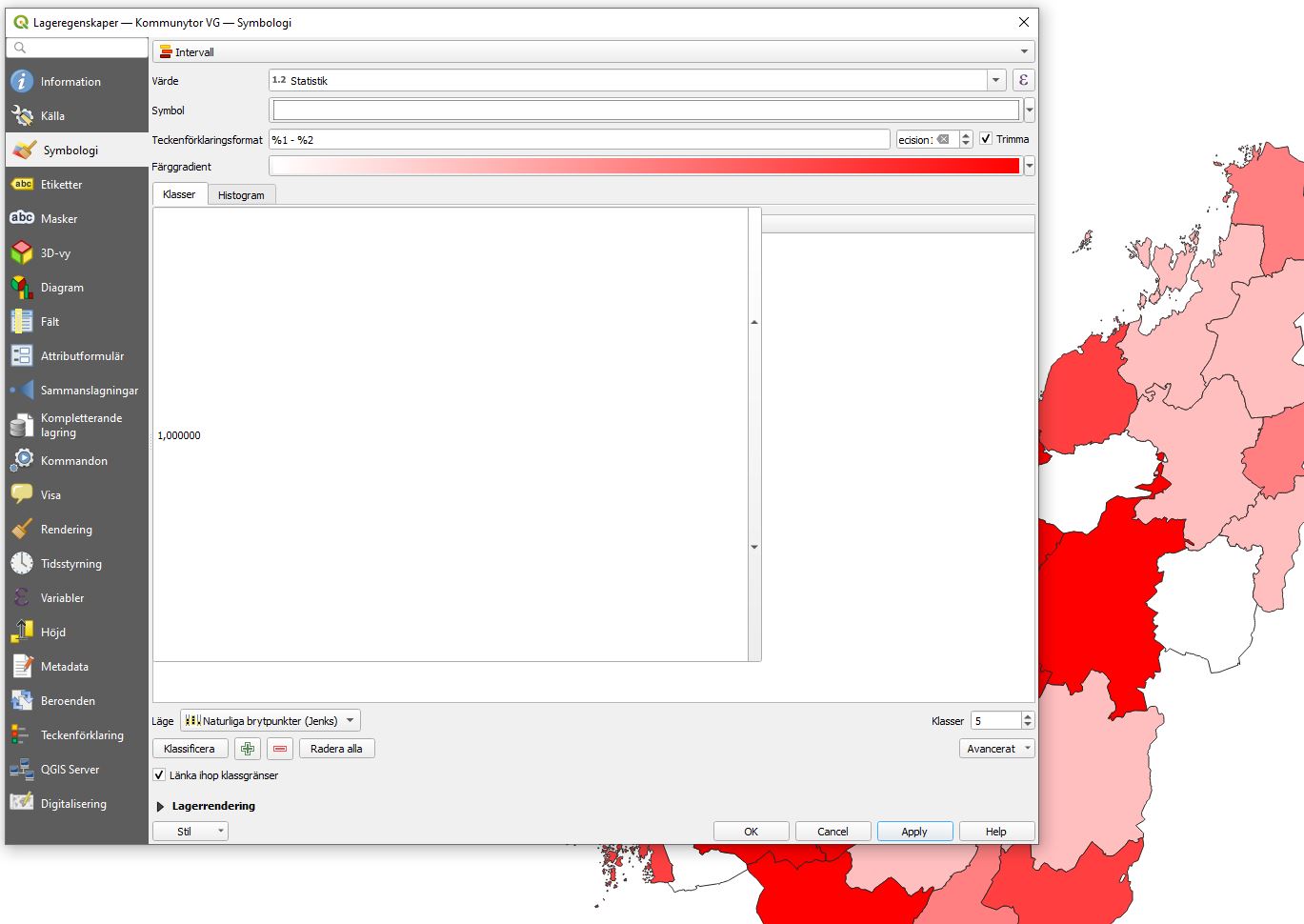This screenshot has height=924, width=1304.
Task: Select the Etiketter sidebar icon
Action: (21, 184)
